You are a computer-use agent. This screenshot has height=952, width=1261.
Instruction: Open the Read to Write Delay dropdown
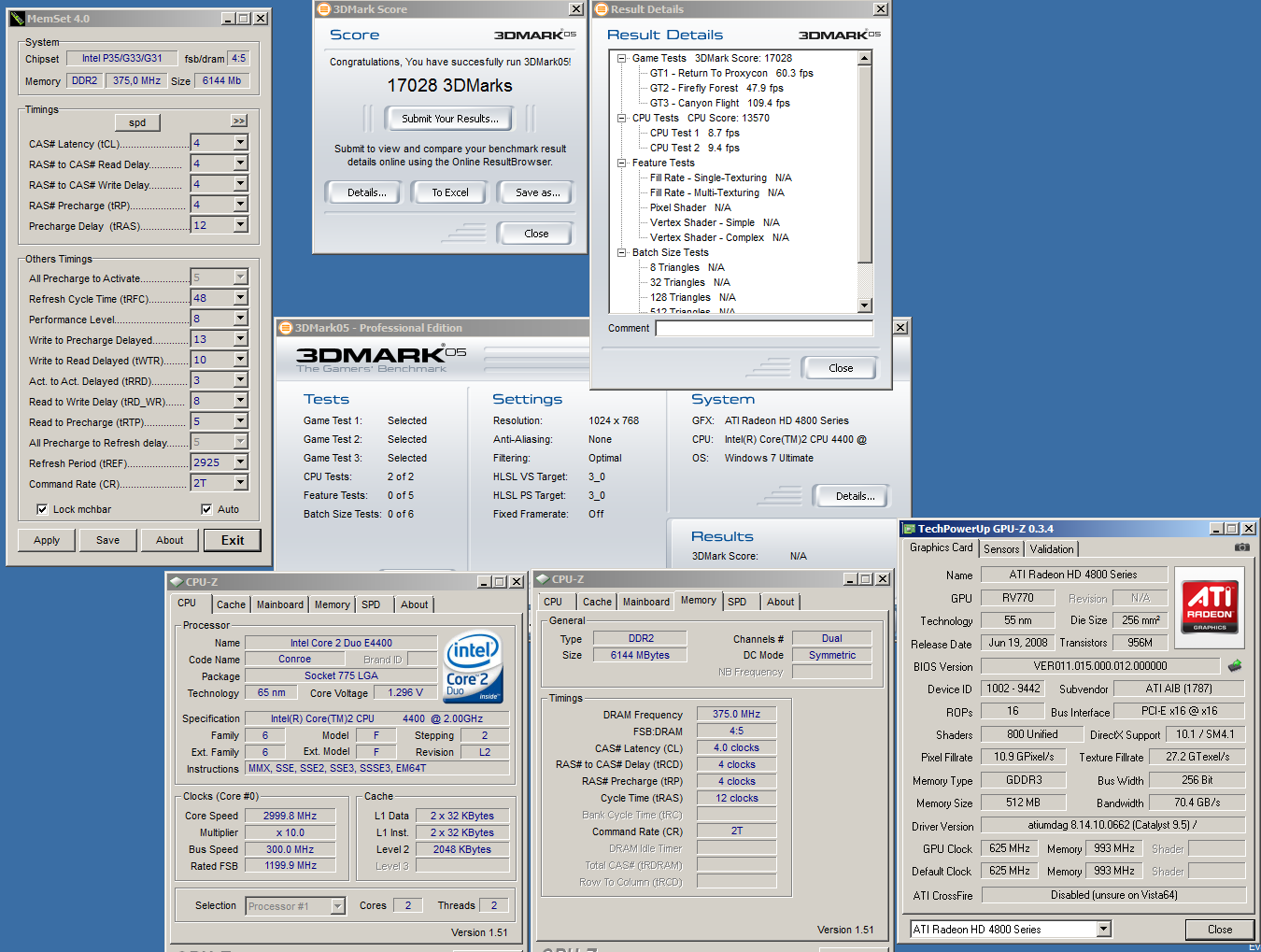coord(241,401)
